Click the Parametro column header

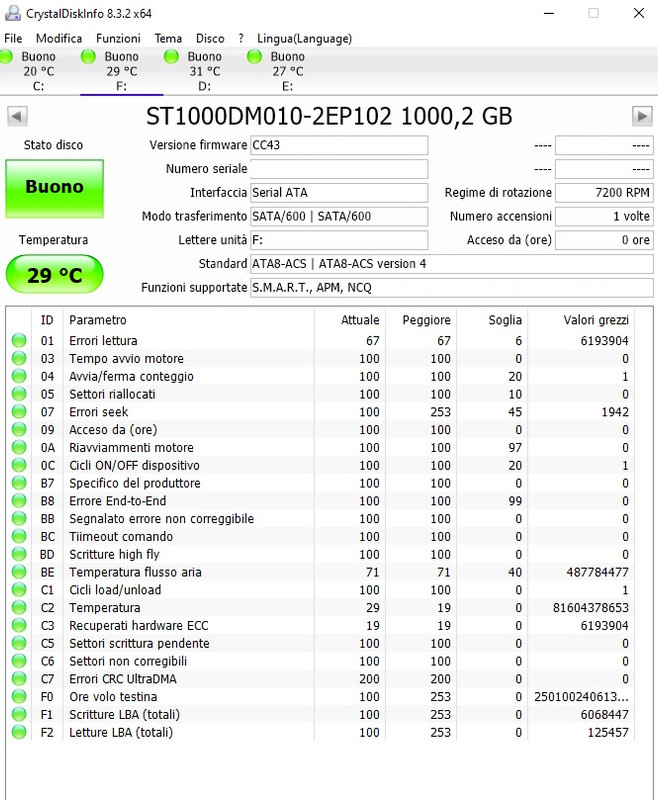188,320
